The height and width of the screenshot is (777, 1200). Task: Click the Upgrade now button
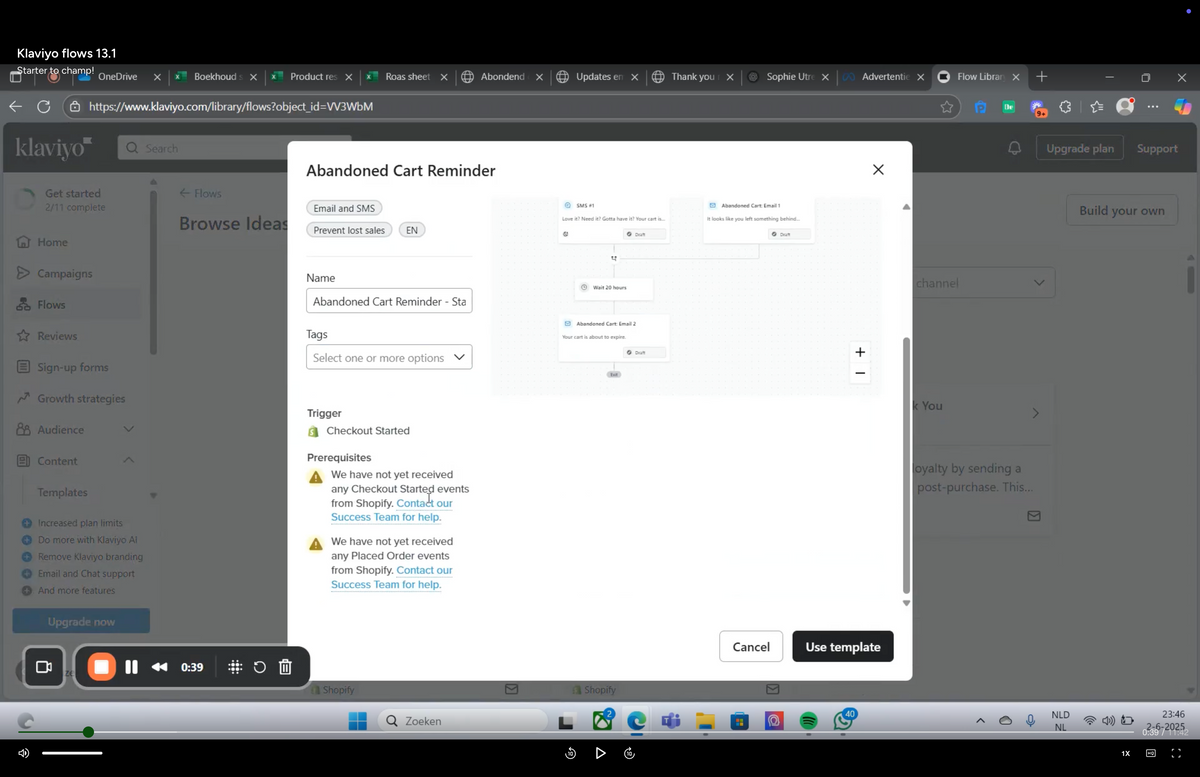(x=81, y=621)
